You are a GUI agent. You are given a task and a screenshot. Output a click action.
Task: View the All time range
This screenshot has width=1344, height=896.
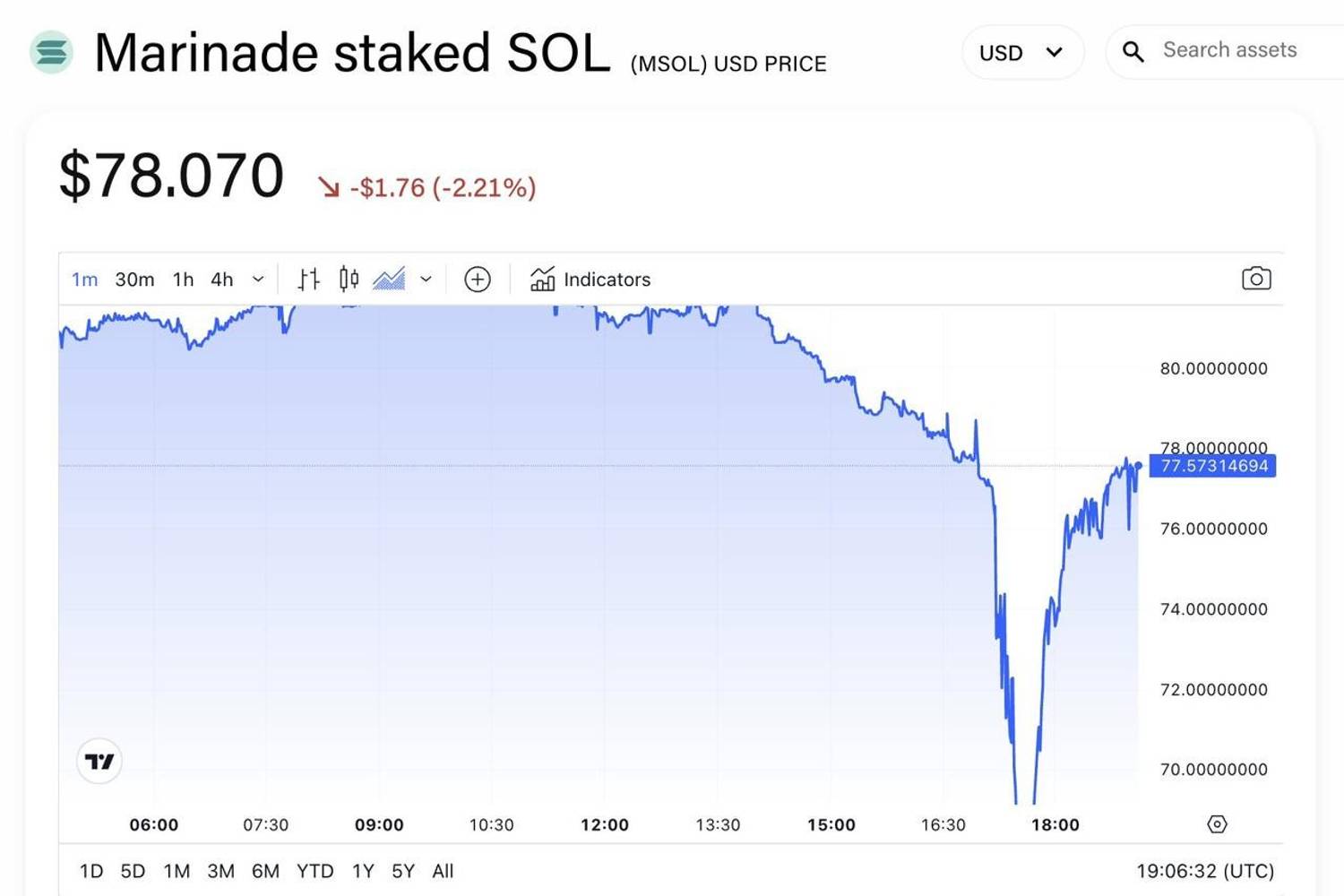pyautogui.click(x=443, y=870)
